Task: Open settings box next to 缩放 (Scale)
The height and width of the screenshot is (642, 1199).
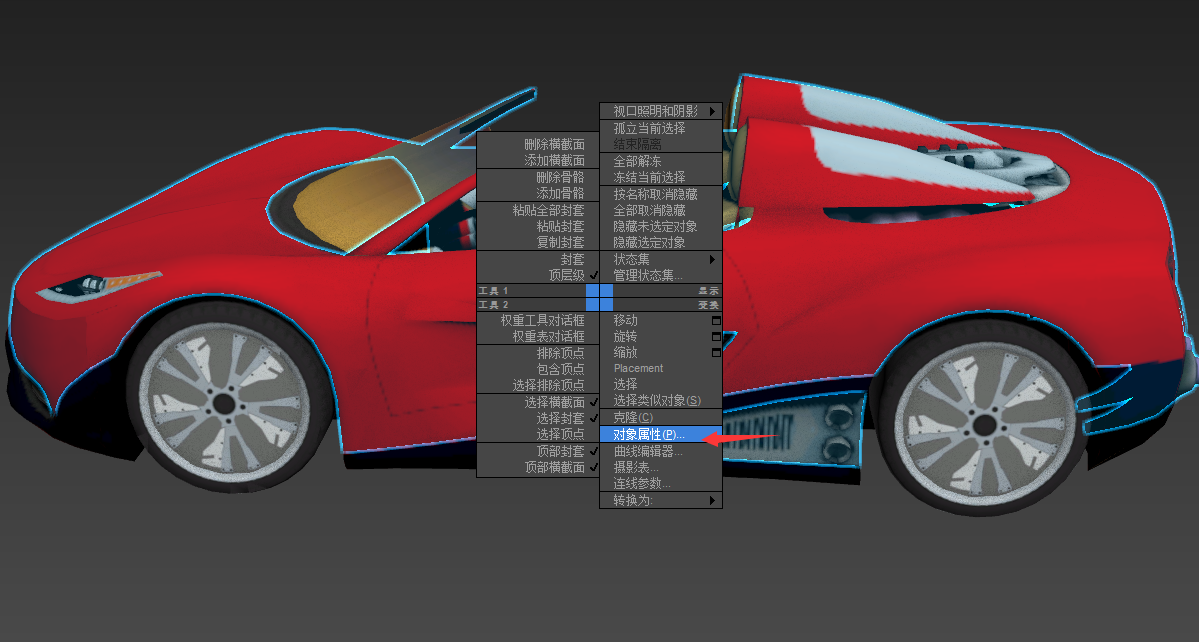Action: (x=716, y=353)
